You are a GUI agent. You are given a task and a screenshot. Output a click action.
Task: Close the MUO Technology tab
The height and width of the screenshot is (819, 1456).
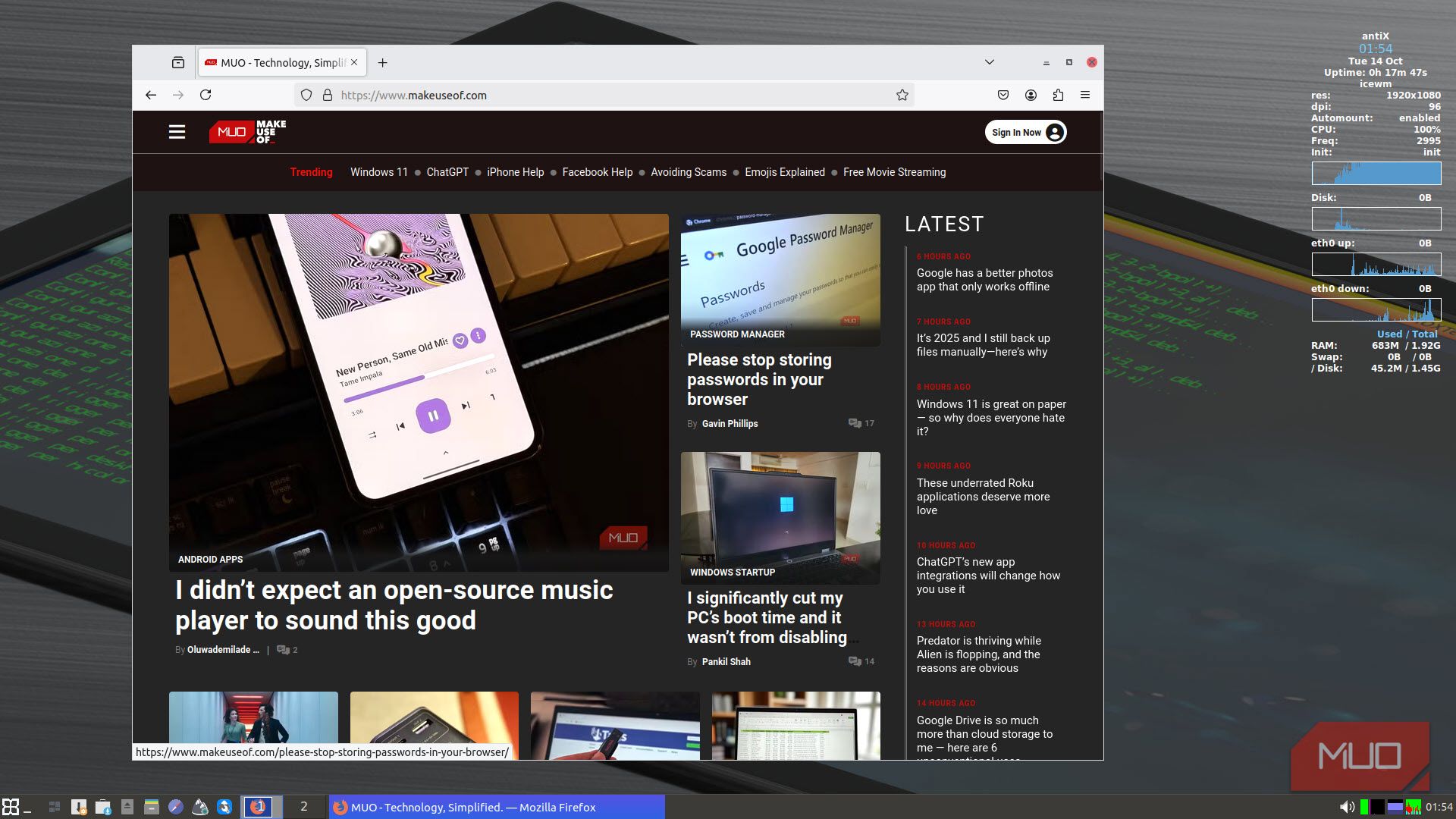click(354, 62)
